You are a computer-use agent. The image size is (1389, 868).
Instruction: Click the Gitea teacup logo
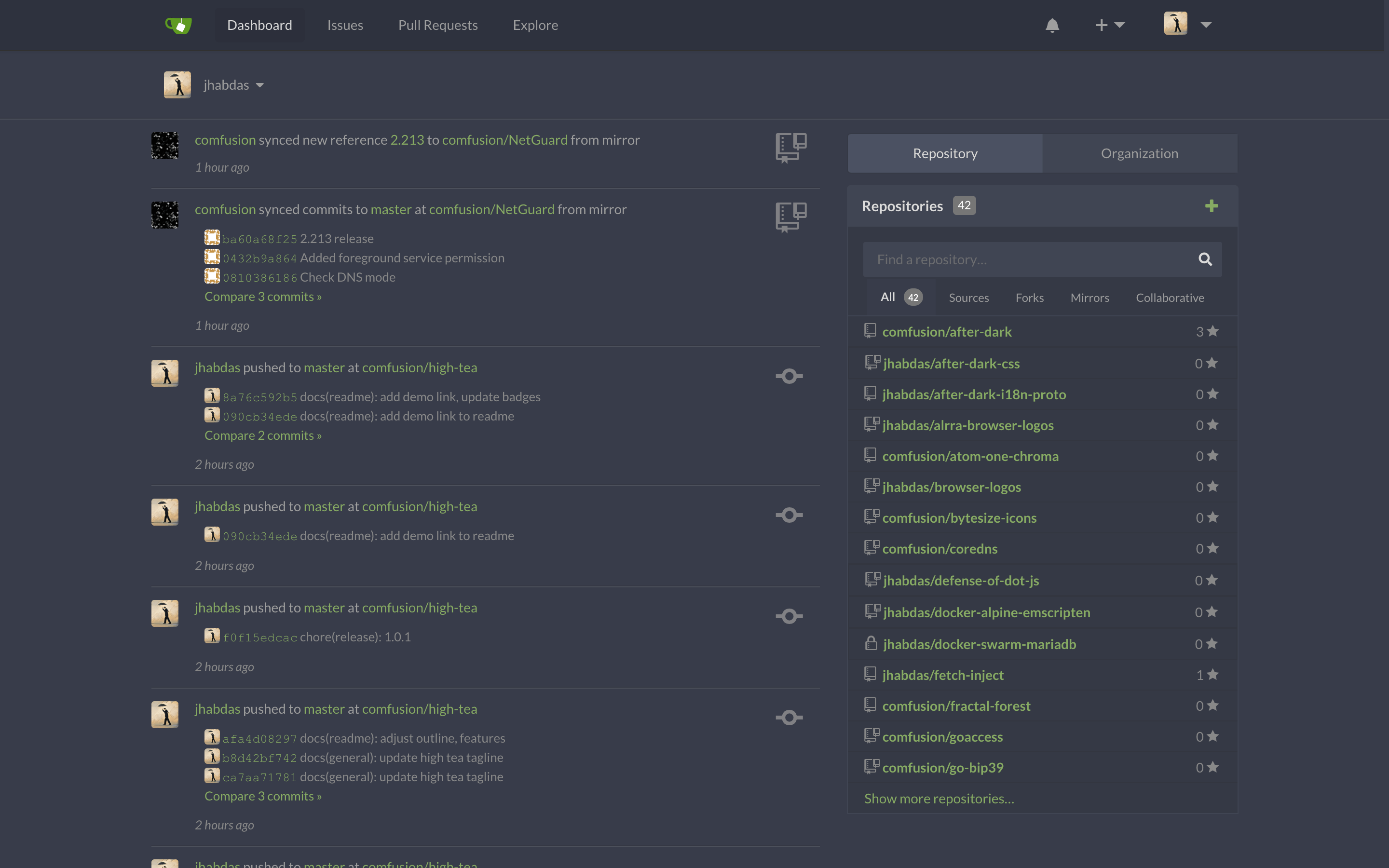(178, 25)
